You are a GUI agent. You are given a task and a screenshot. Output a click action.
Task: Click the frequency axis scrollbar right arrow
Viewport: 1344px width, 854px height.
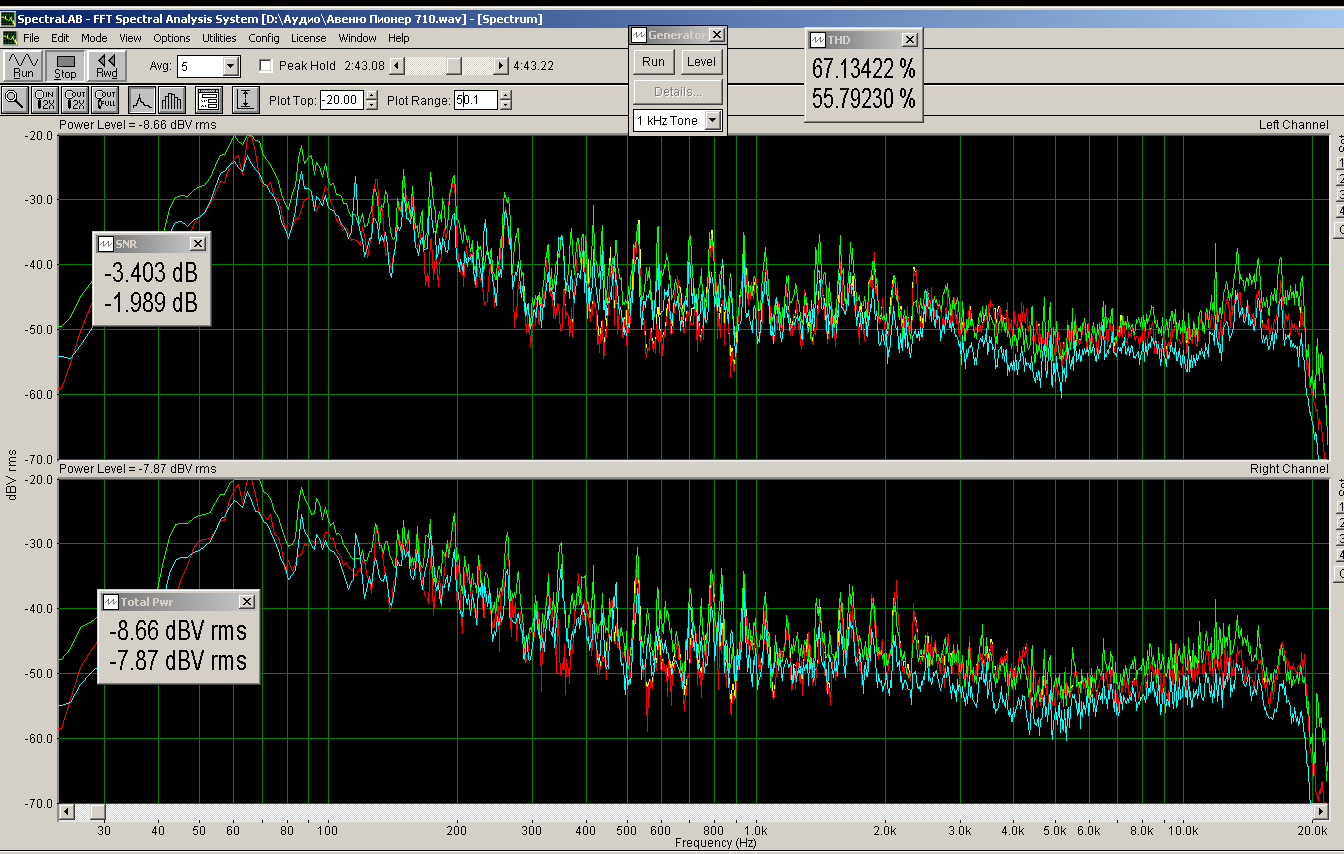(x=1320, y=812)
